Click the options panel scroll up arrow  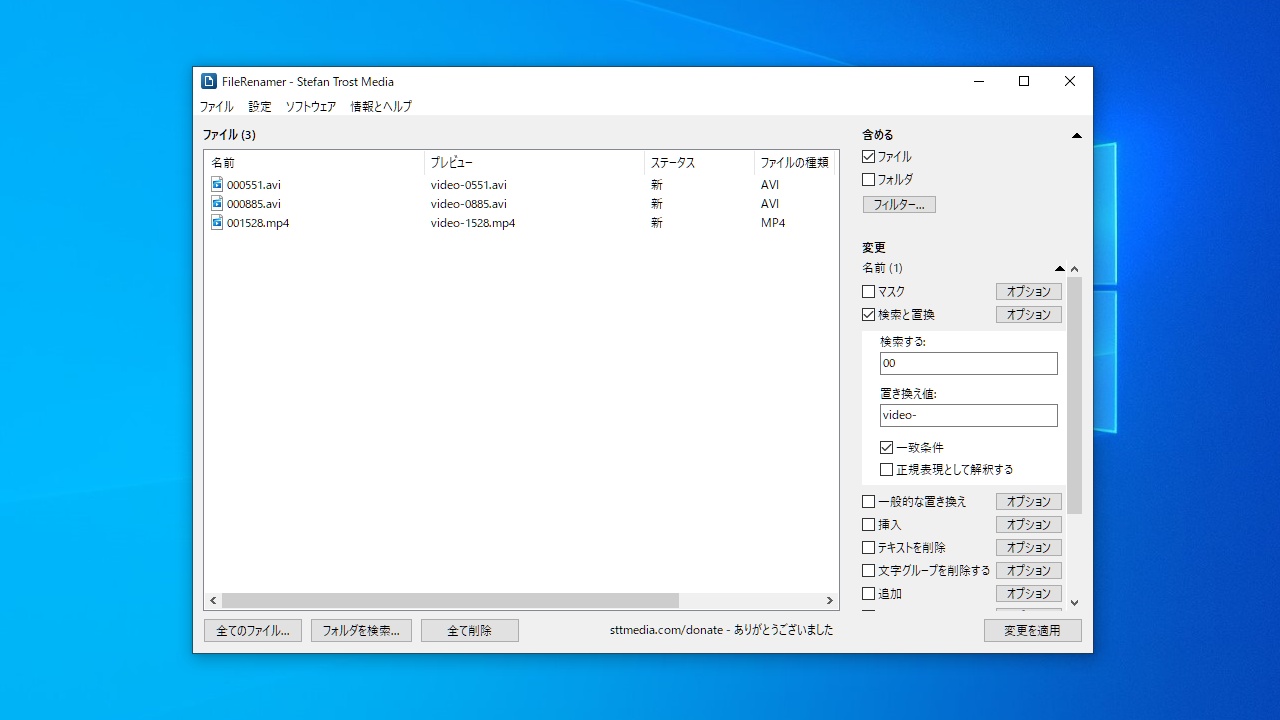(x=1075, y=269)
